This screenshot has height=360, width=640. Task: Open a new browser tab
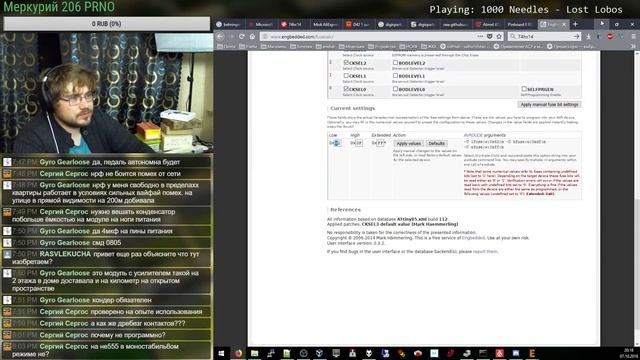coord(575,24)
